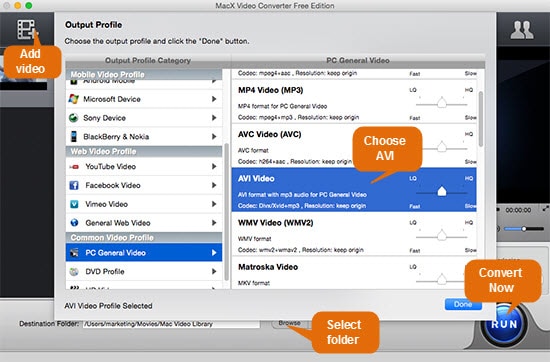Click the round RUN button
550x362 pixels.
tap(504, 324)
